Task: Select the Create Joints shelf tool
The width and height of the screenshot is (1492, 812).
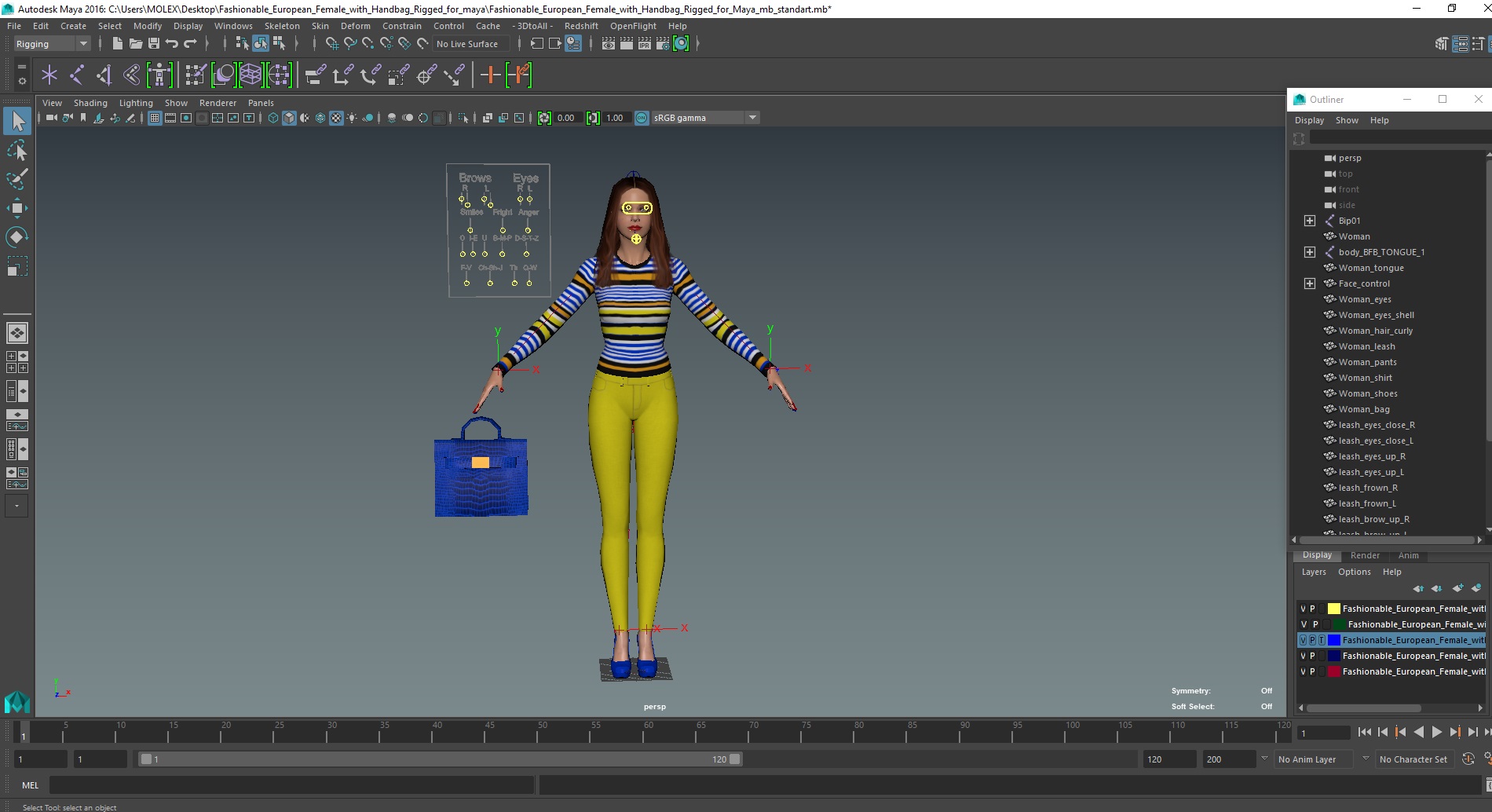Action: [77, 75]
